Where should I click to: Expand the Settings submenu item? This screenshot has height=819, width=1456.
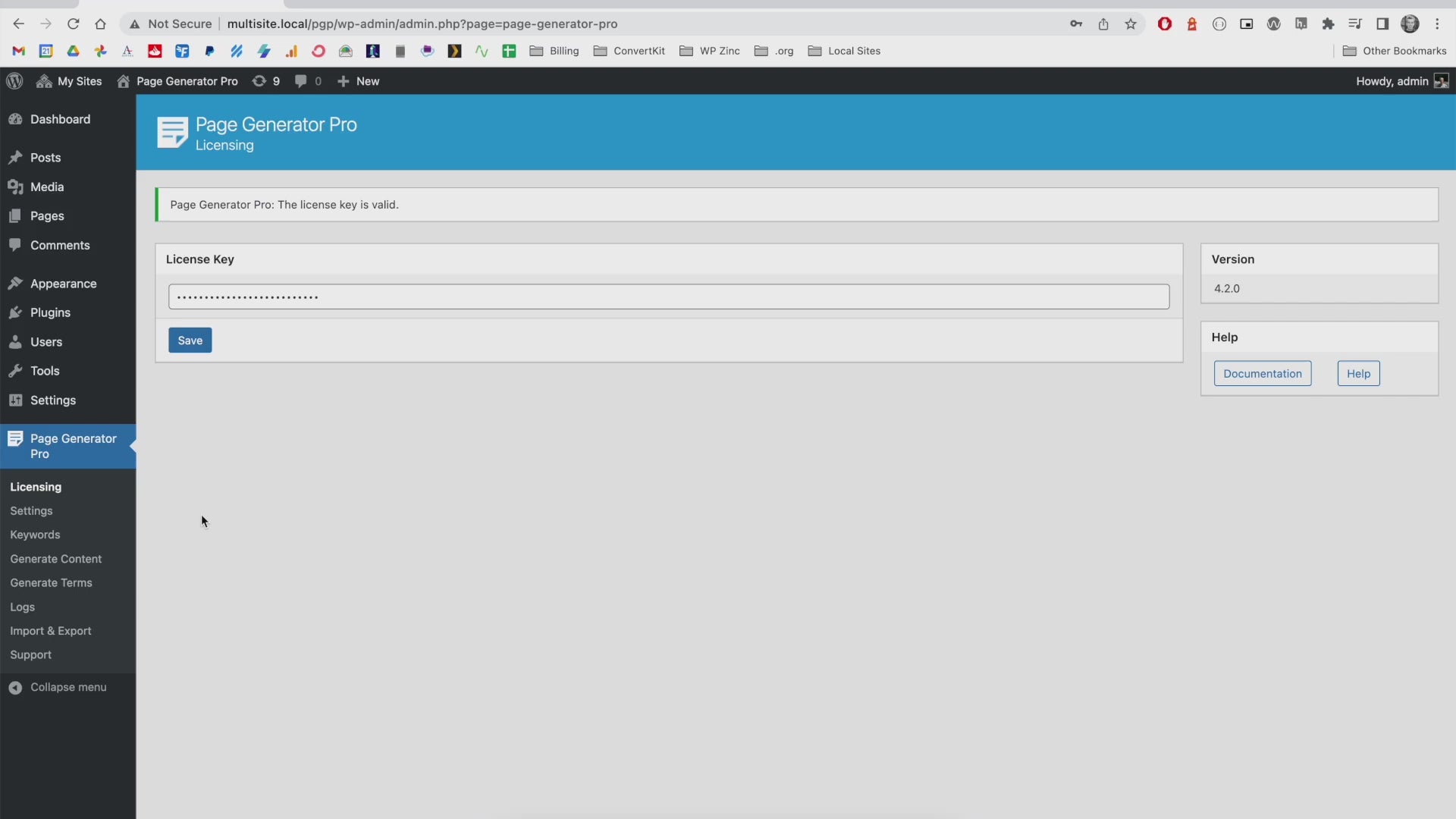pyautogui.click(x=31, y=510)
